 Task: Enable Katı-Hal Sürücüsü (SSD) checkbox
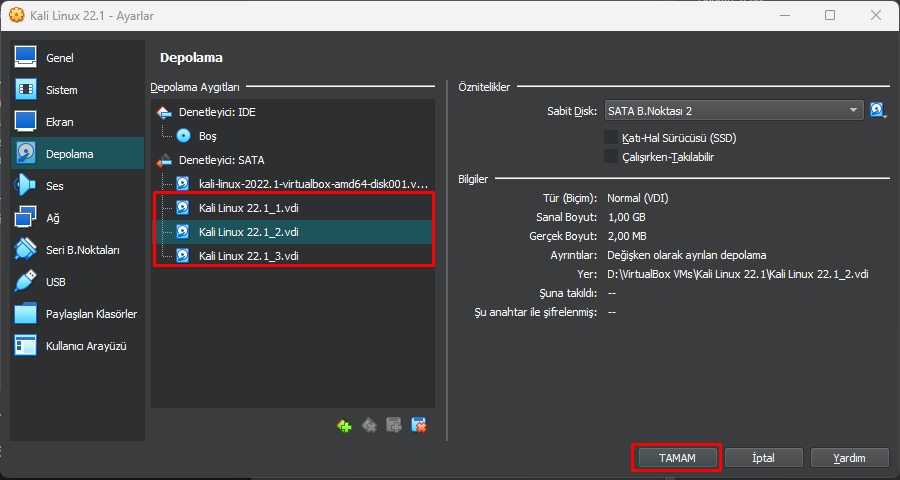click(611, 138)
